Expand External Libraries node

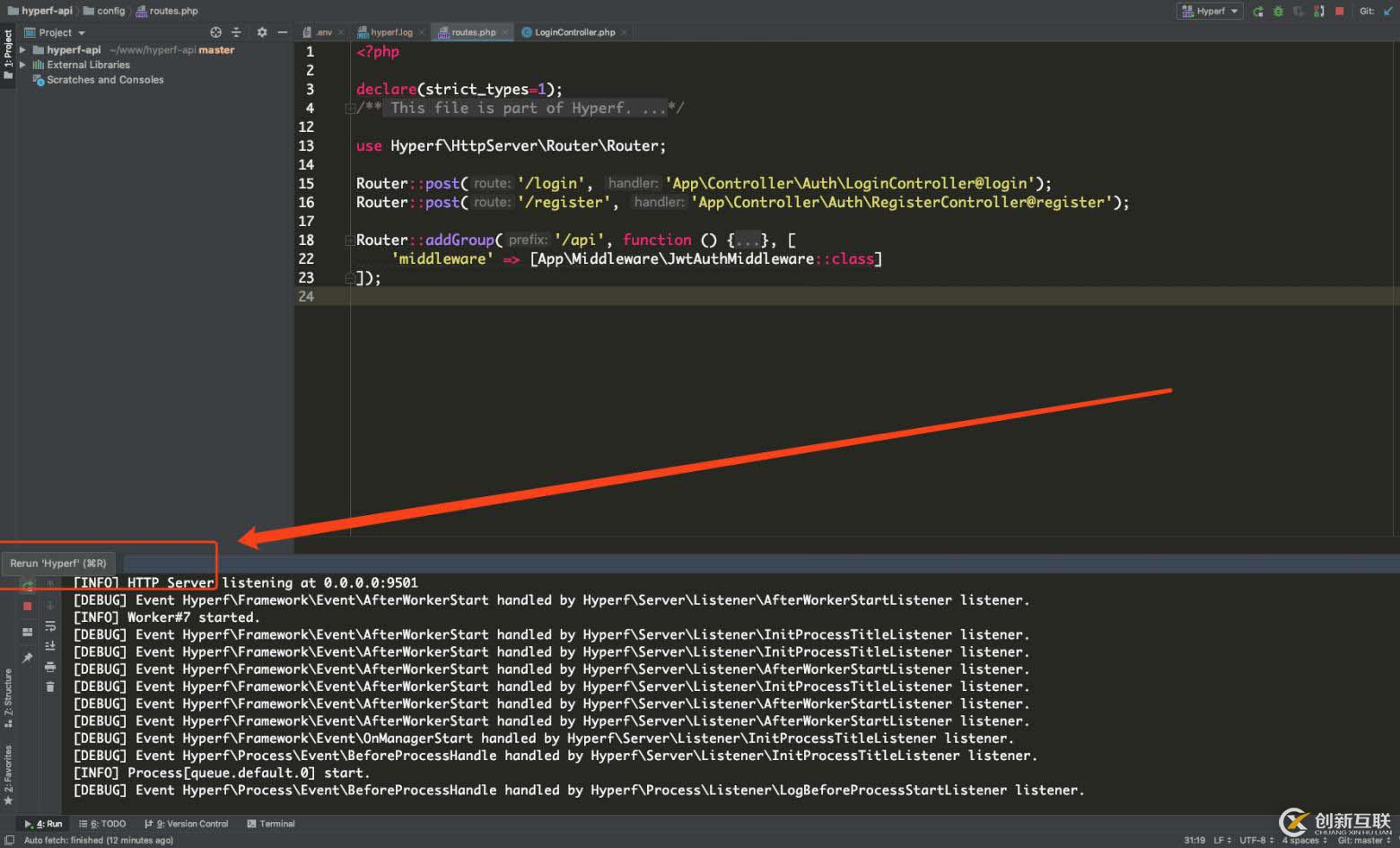click(x=22, y=65)
